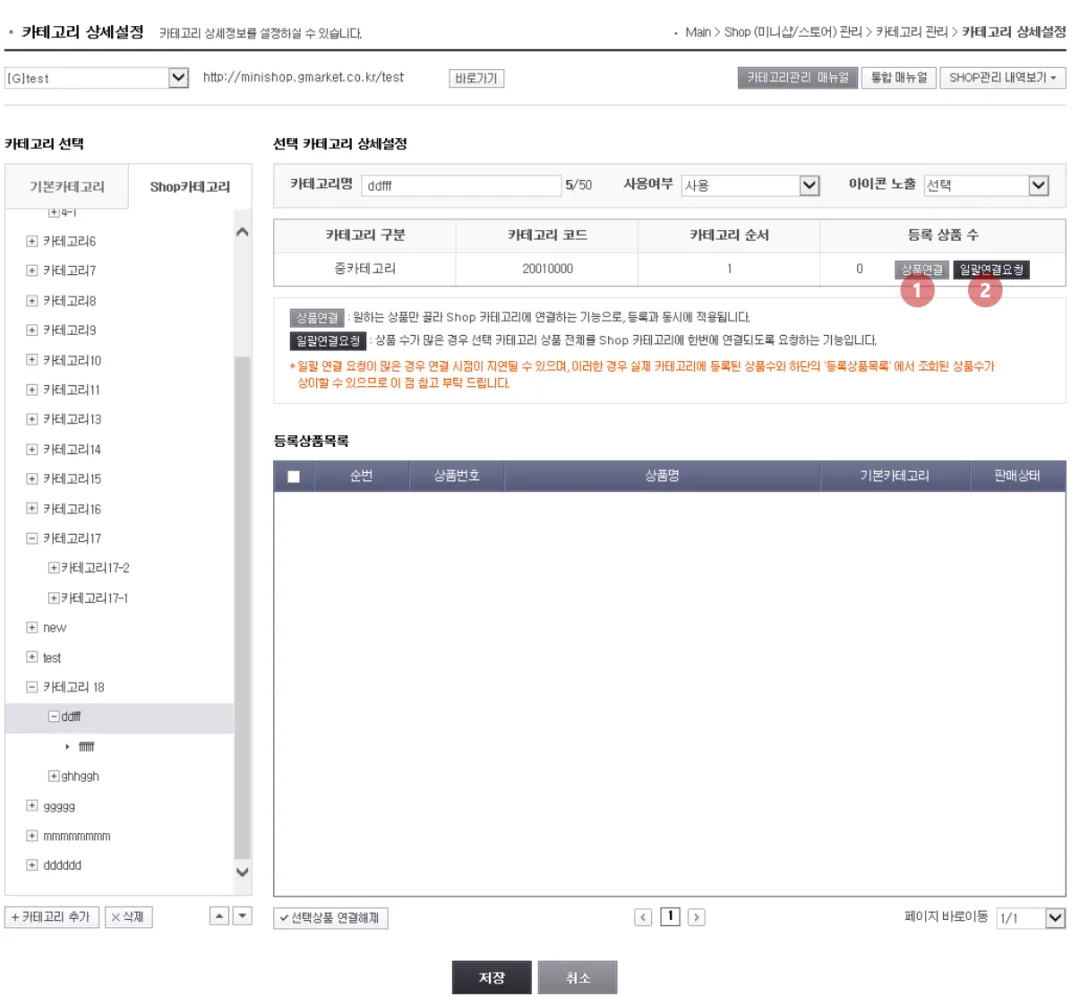Screen dimensions: 1080x1005
Task: Move selected category down with arrow button
Action: pos(242,916)
